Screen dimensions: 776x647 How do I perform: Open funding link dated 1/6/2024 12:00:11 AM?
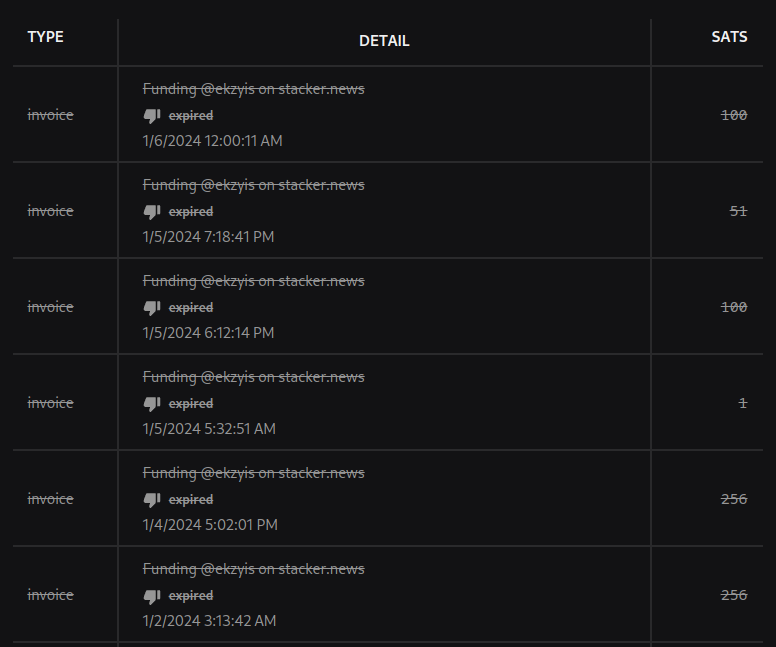[x=253, y=89]
